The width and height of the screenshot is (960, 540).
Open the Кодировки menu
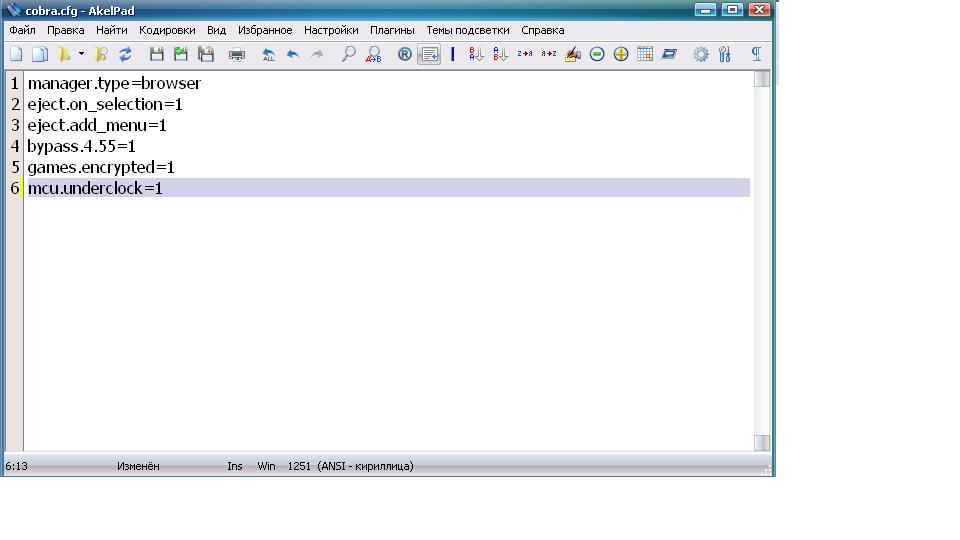tap(167, 30)
